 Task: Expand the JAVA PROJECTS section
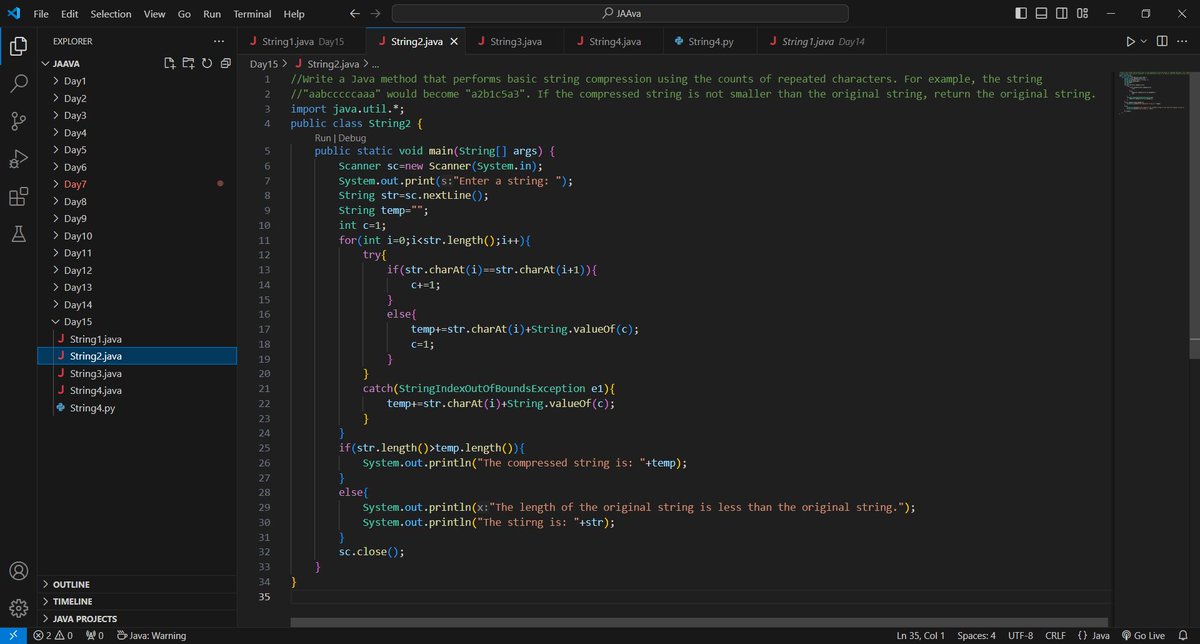pyautogui.click(x=137, y=619)
